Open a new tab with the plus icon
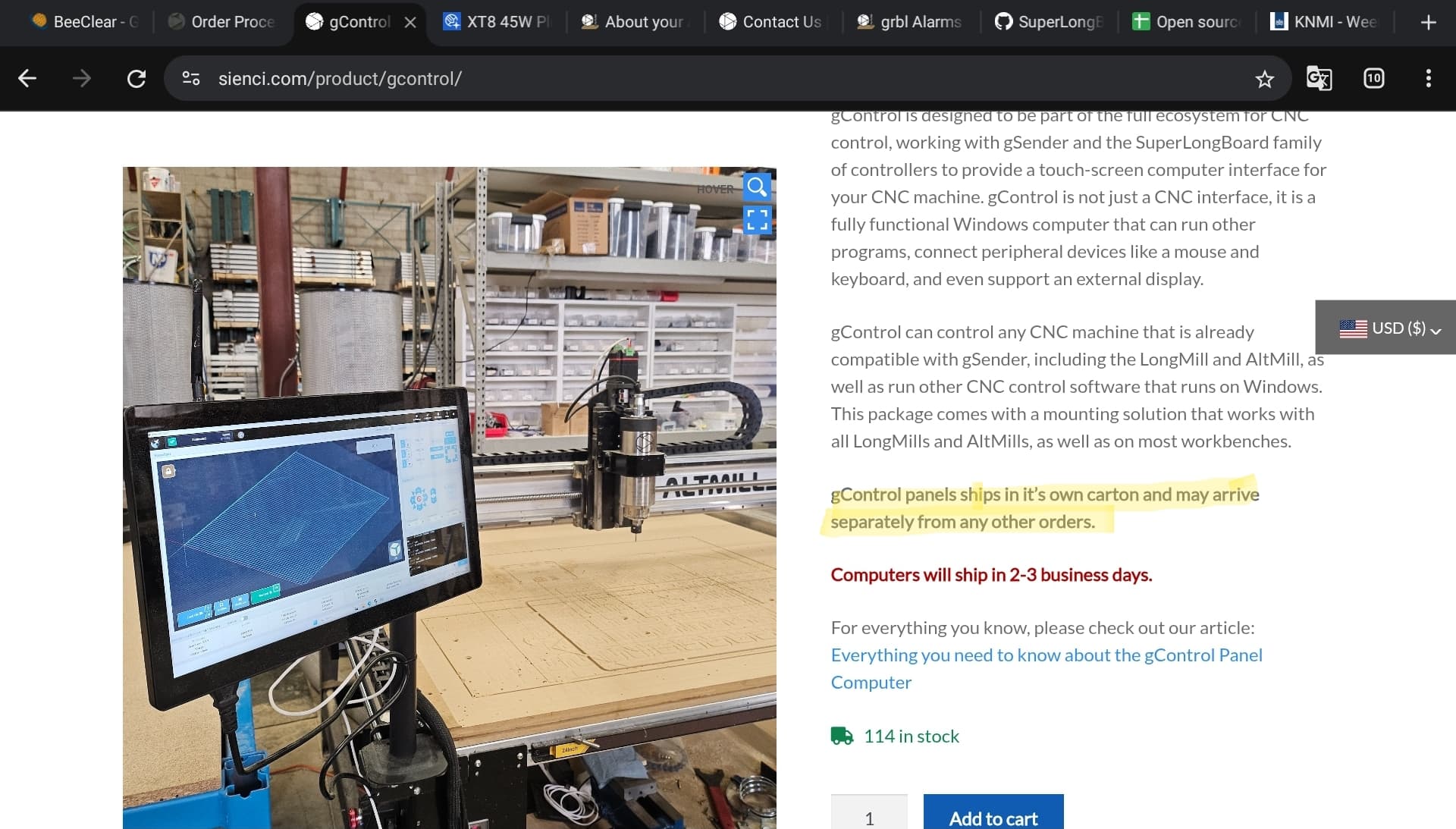The image size is (1456, 829). [1428, 22]
